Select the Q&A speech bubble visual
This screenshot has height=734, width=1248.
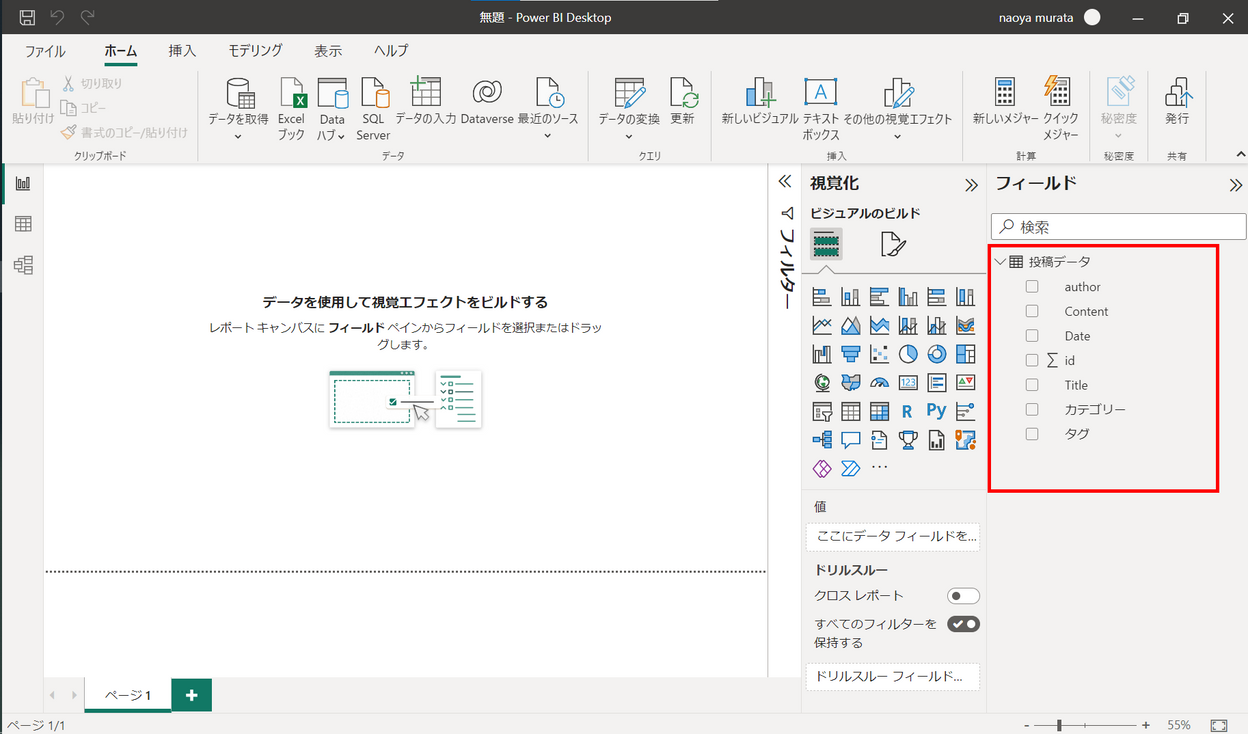851,439
